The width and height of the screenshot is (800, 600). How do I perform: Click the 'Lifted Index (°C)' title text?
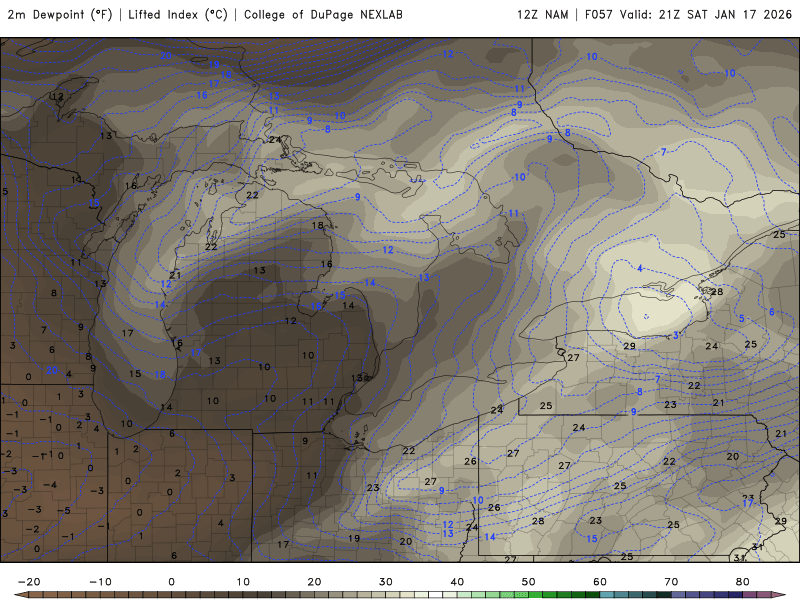coord(178,15)
